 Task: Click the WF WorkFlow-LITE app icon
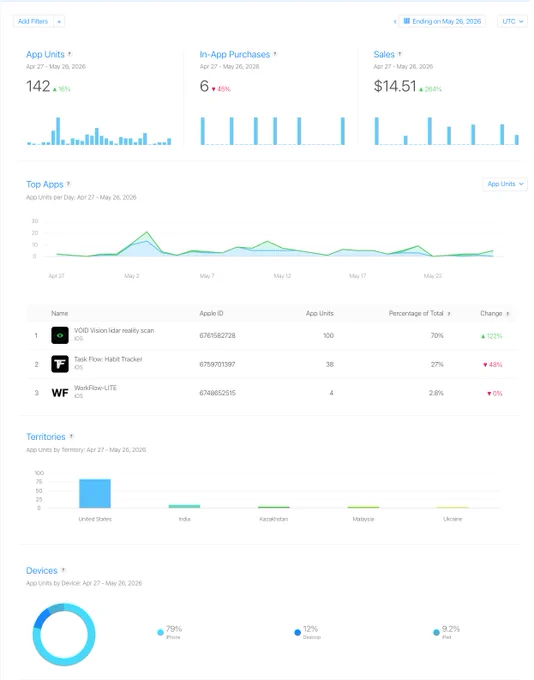pos(60,393)
